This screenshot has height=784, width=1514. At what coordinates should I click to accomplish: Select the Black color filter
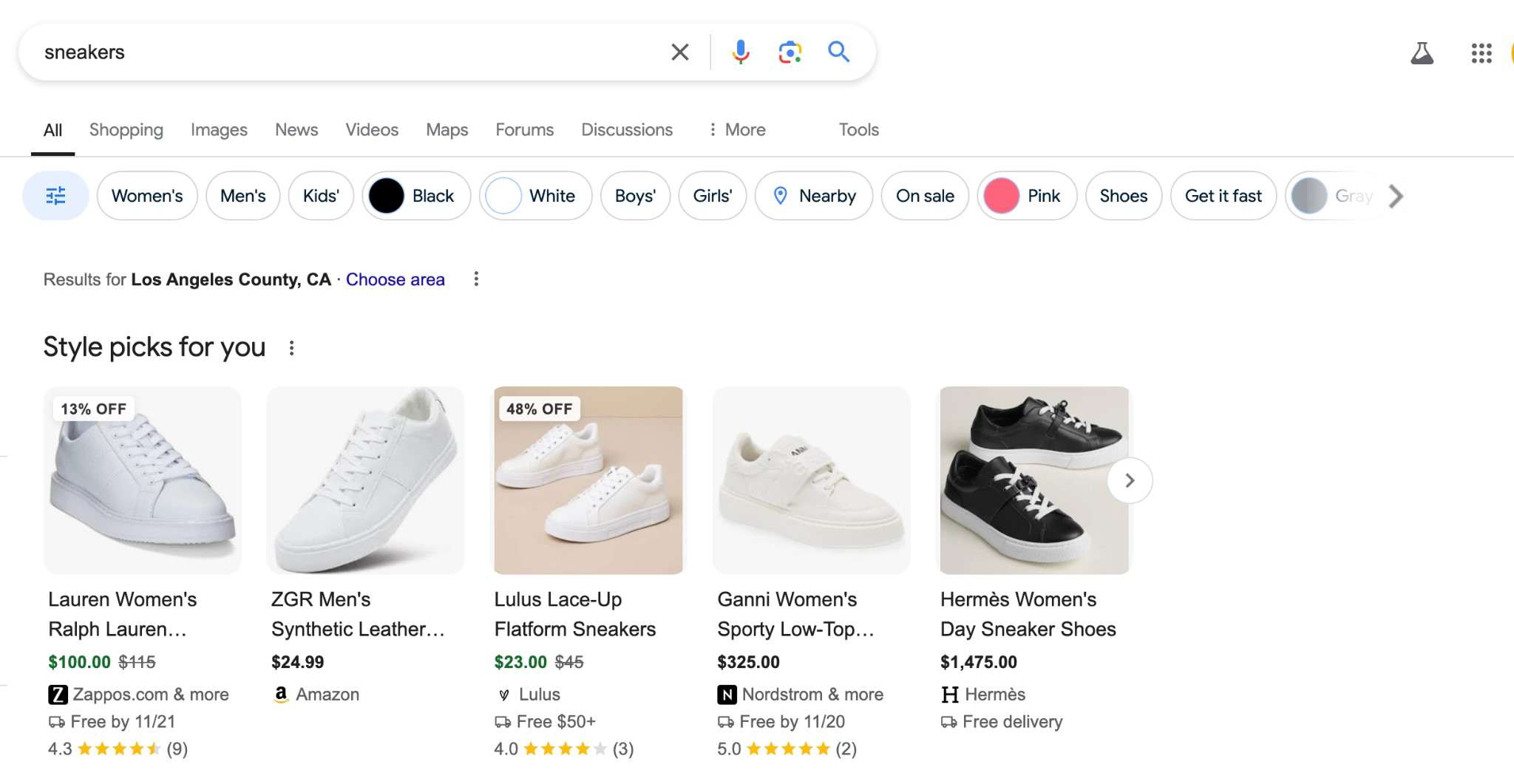coord(416,196)
